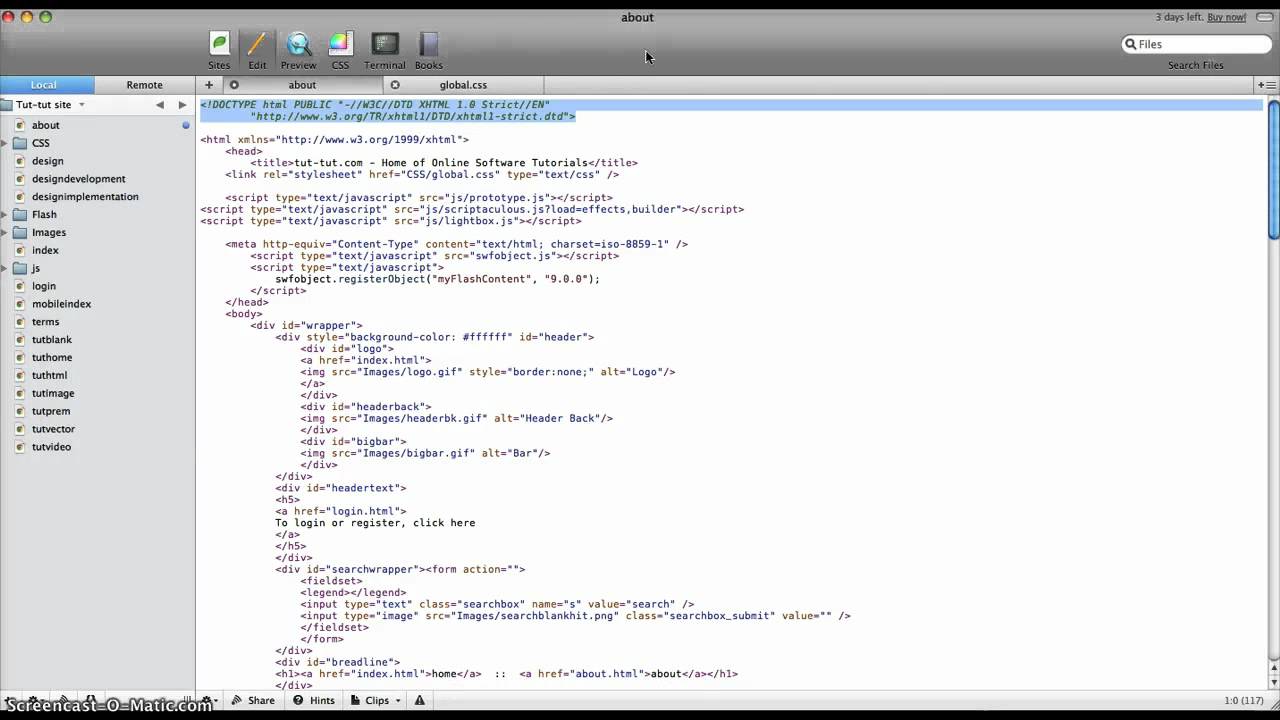1280x720 pixels.
Task: Click the line reading "To login or register, click here"
Action: coord(375,523)
